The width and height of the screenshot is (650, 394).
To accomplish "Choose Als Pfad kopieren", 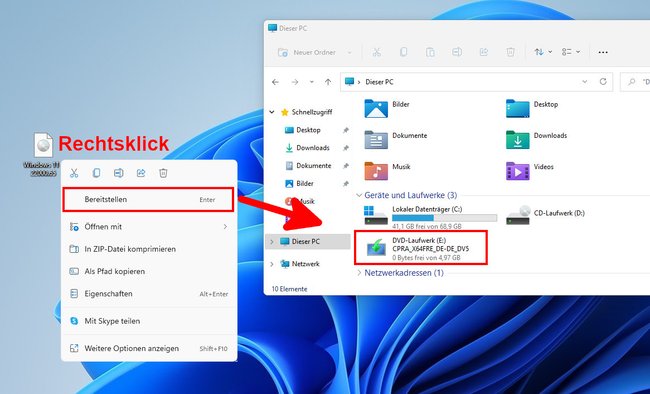I will pyautogui.click(x=148, y=271).
